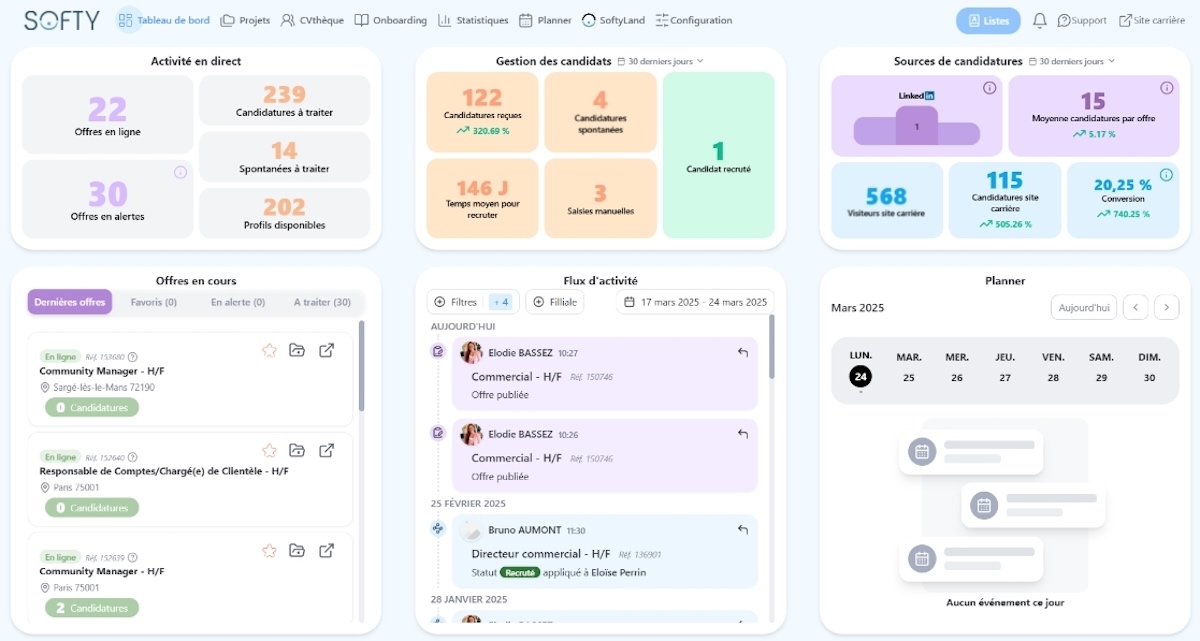The image size is (1200, 641).
Task: Open the Responsable de Comptes offer in new window
Action: [x=326, y=450]
